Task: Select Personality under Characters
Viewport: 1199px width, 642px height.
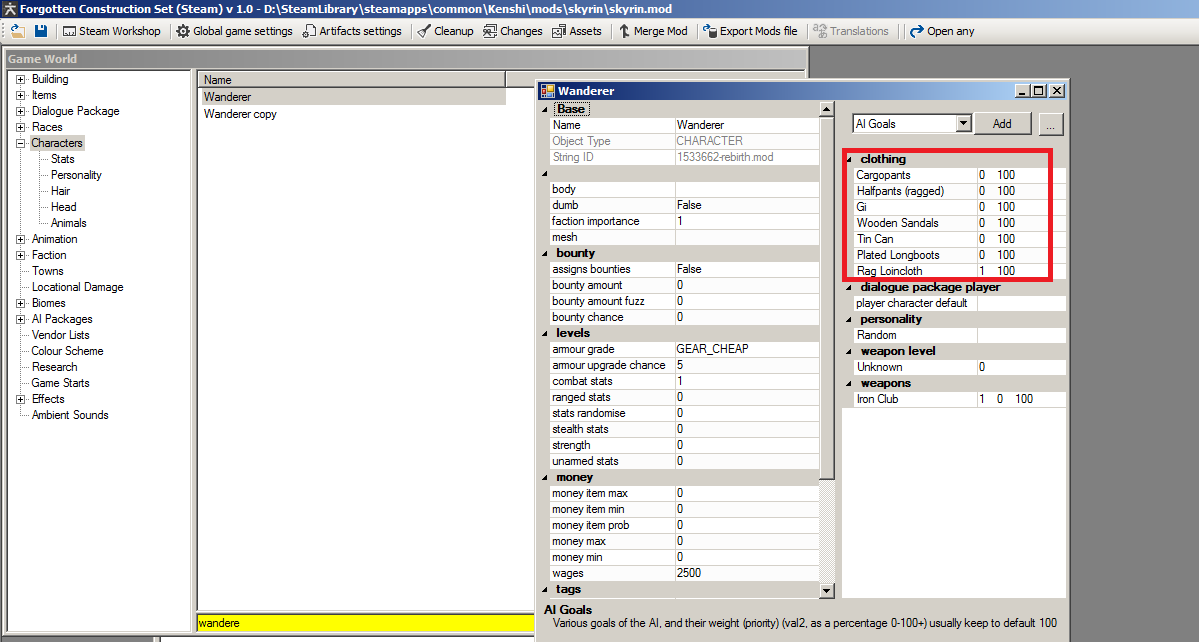Action: tap(76, 175)
